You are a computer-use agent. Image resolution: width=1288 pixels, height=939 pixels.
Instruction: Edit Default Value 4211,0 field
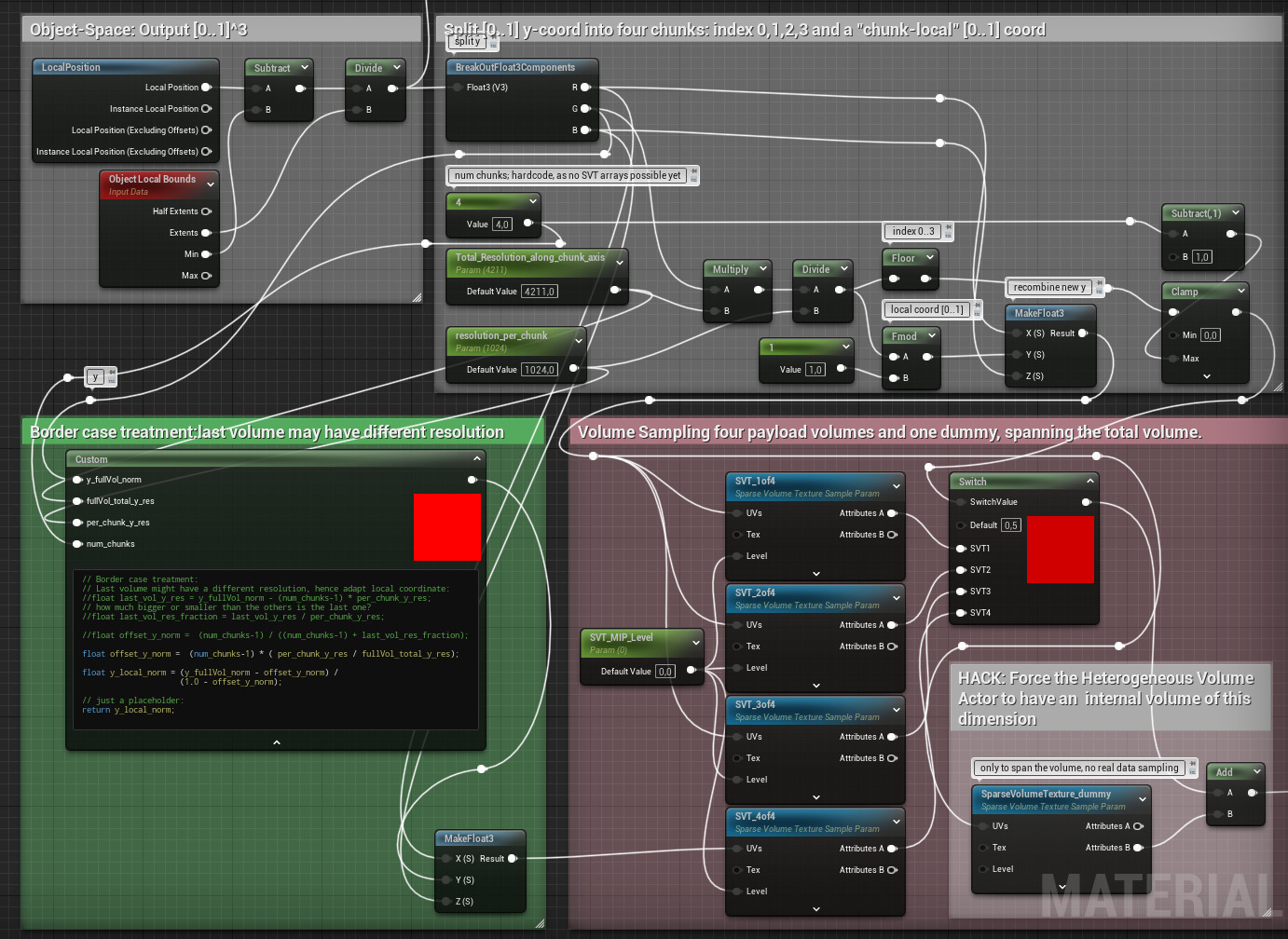[x=540, y=292]
